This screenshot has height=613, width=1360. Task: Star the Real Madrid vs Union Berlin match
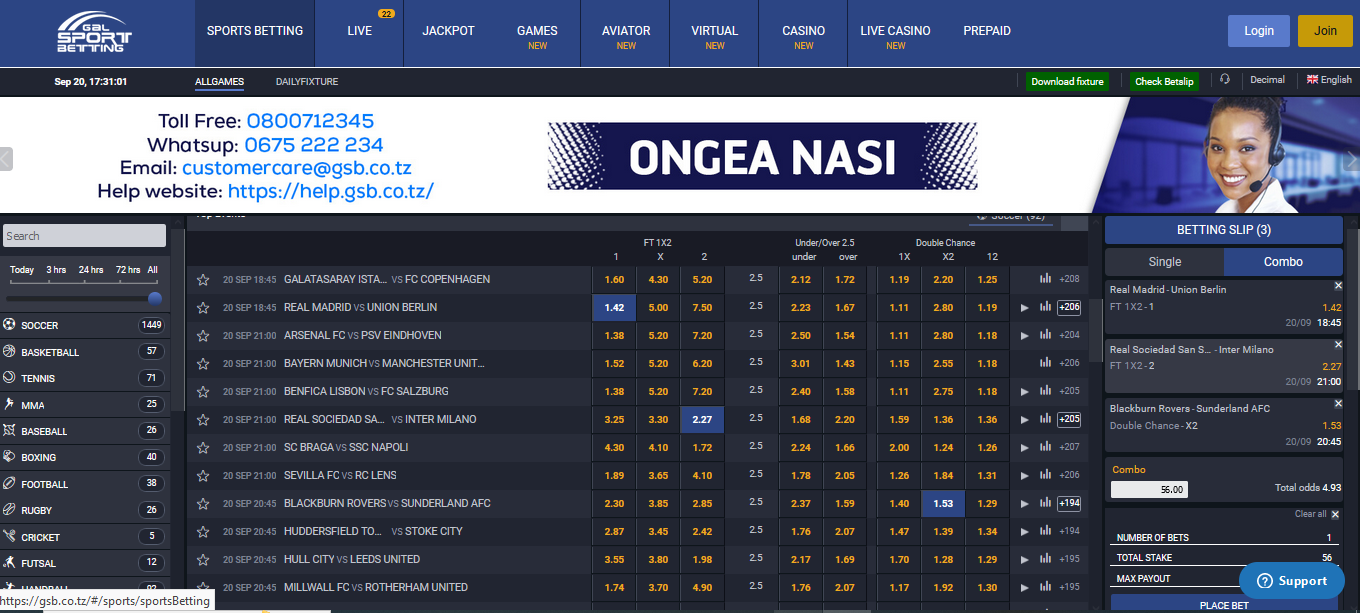coord(203,308)
